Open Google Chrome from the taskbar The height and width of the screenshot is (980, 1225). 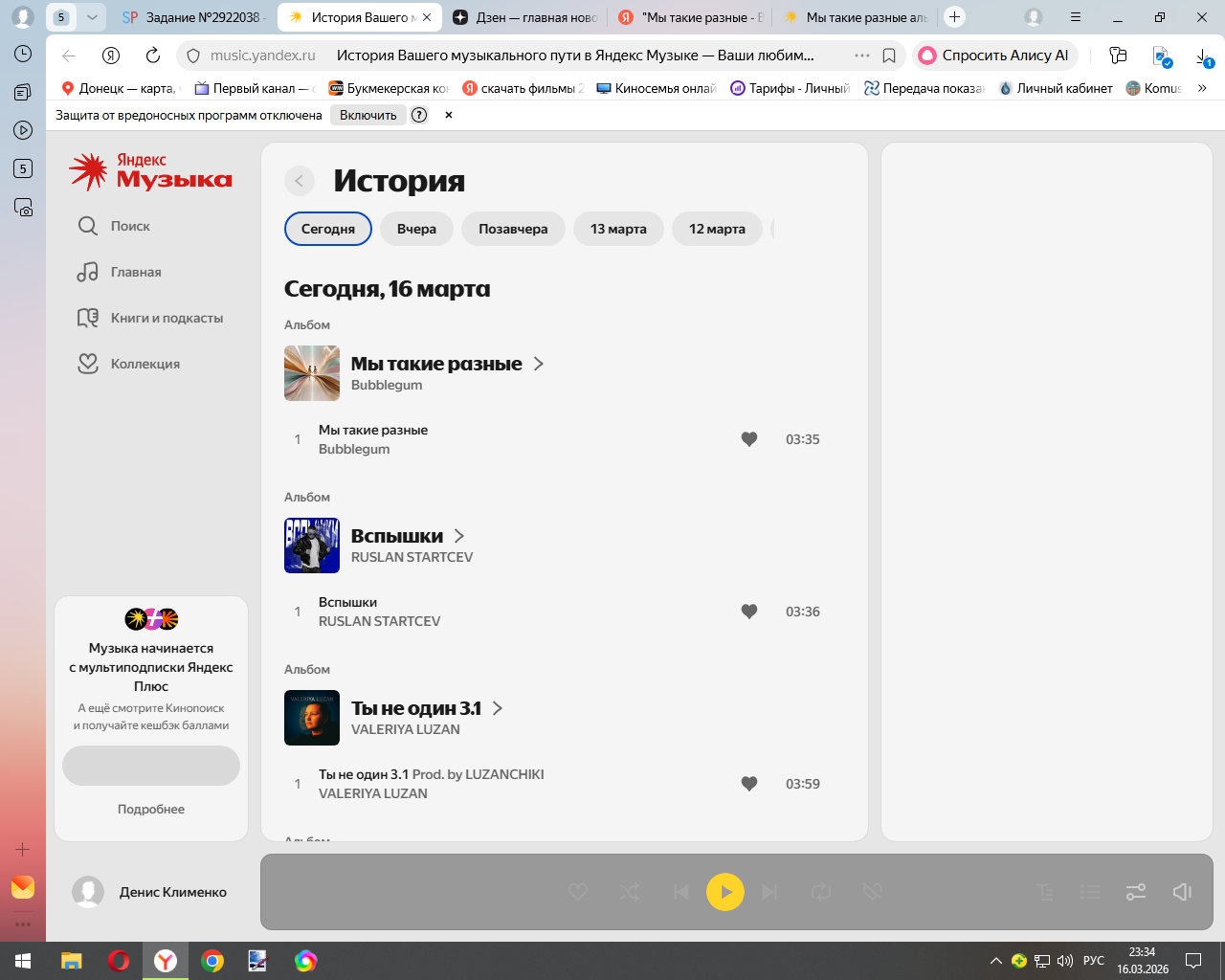[212, 961]
